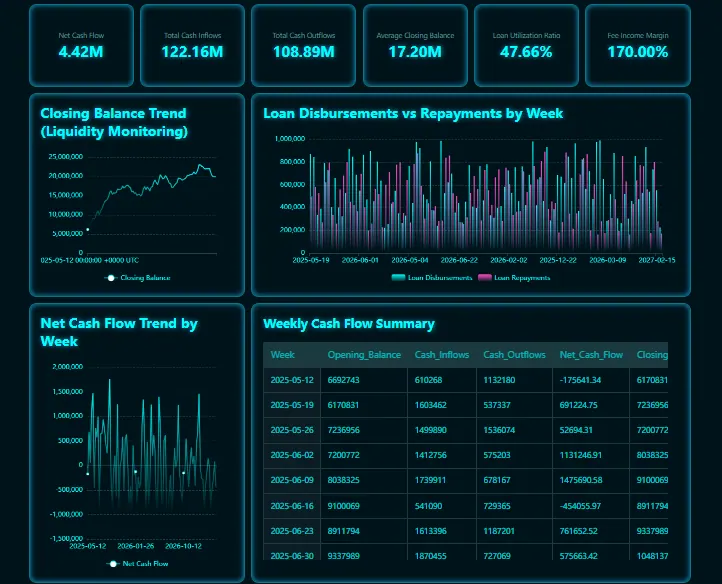Image resolution: width=722 pixels, height=584 pixels.
Task: Sort by Opening_Balance column header
Action: click(x=363, y=355)
